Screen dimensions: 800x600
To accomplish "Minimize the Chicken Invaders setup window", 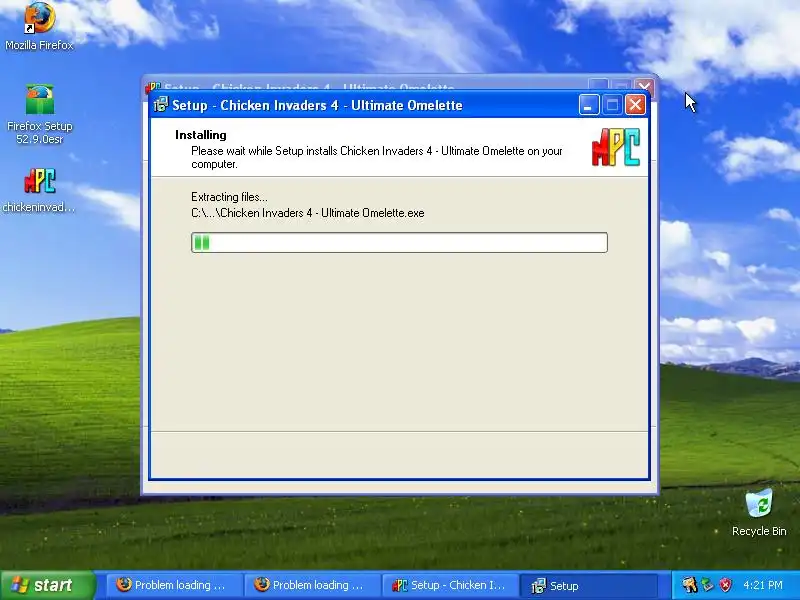I will 589,105.
